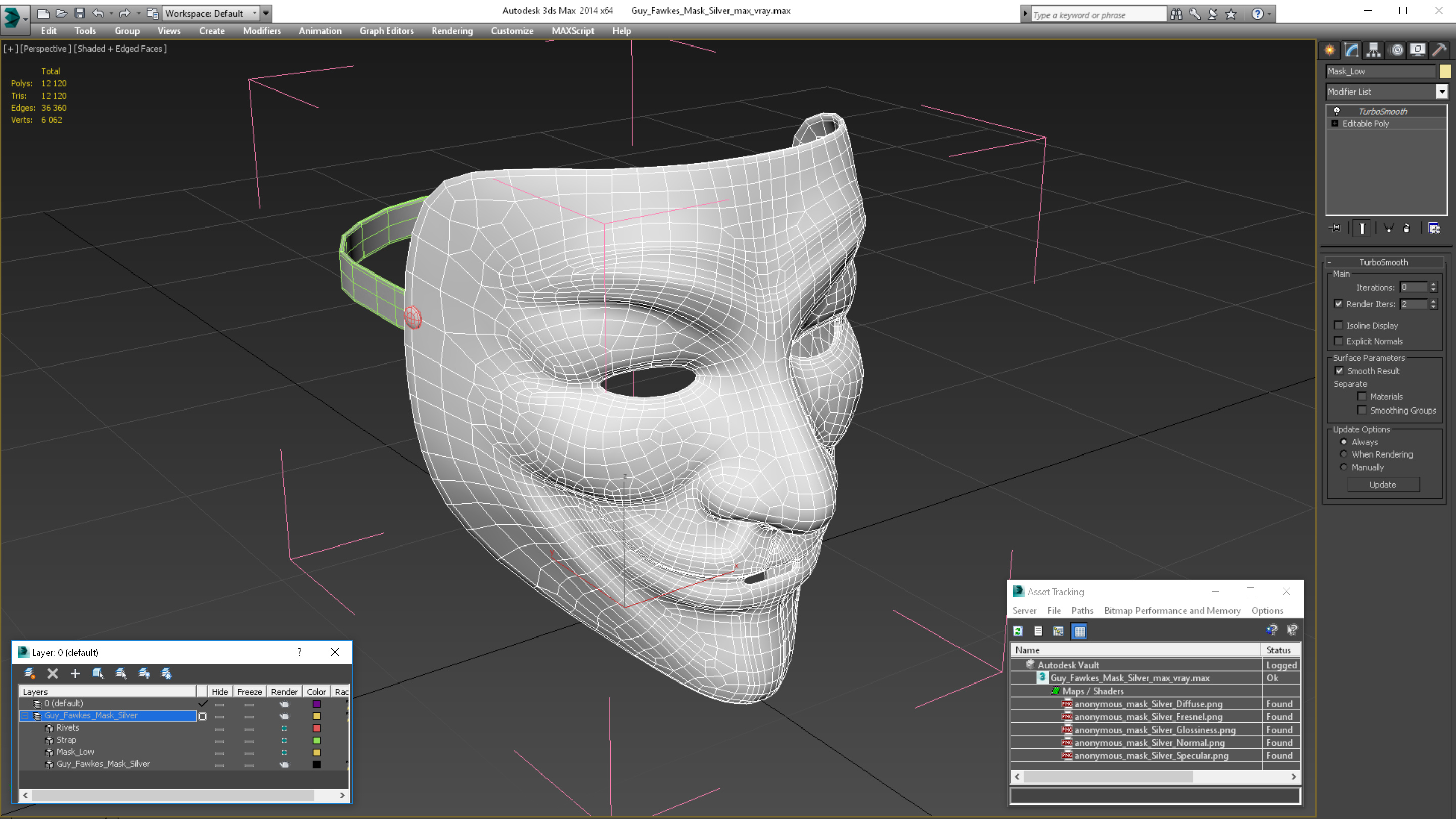Click the Open File folder icon
The height and width of the screenshot is (819, 1456).
(x=61, y=13)
